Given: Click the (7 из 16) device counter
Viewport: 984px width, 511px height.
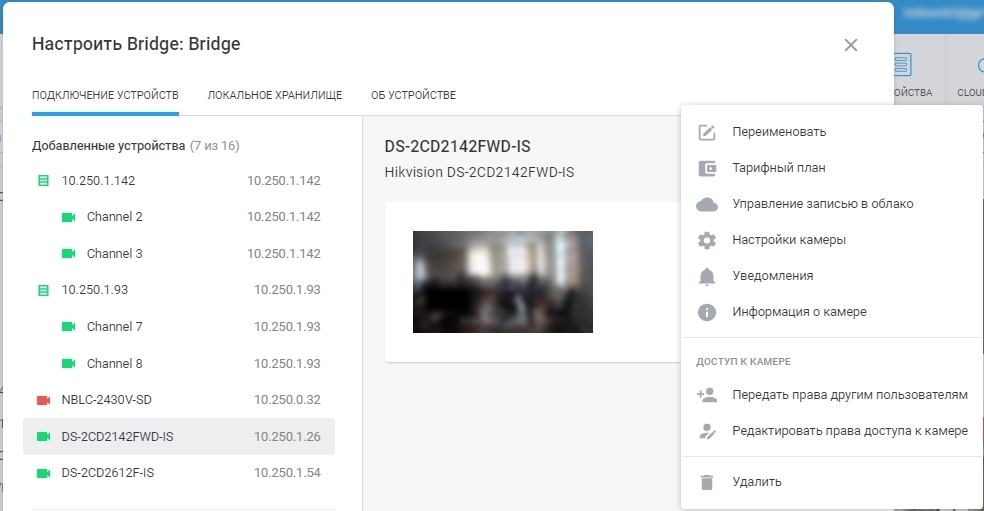Looking at the screenshot, I should [215, 146].
